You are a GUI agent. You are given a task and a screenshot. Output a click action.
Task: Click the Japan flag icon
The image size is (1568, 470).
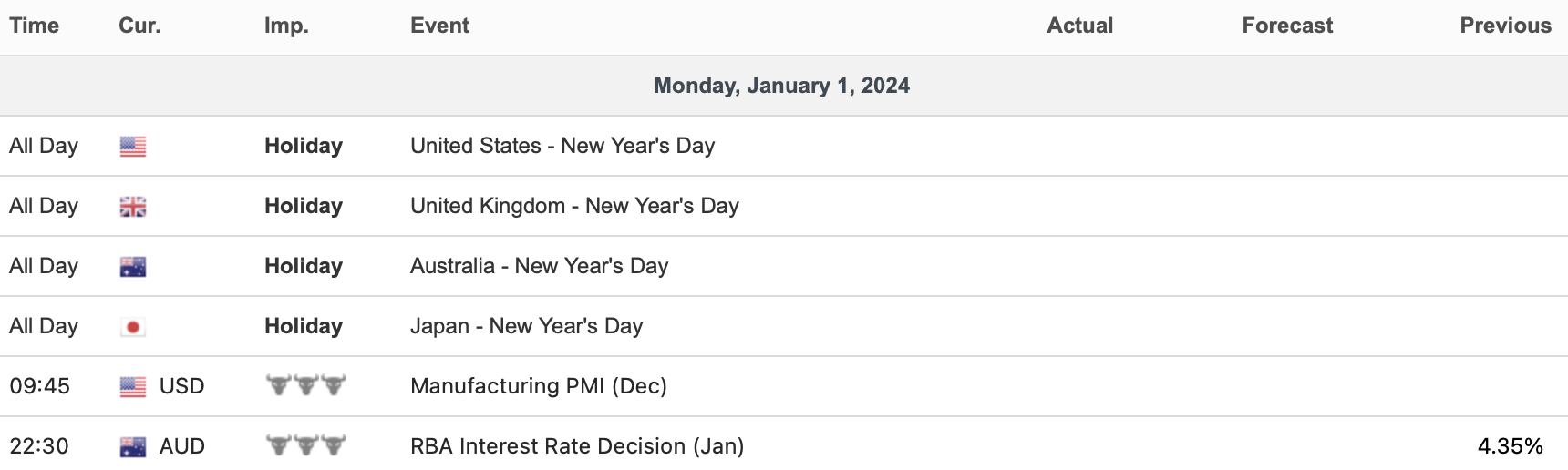tap(133, 327)
